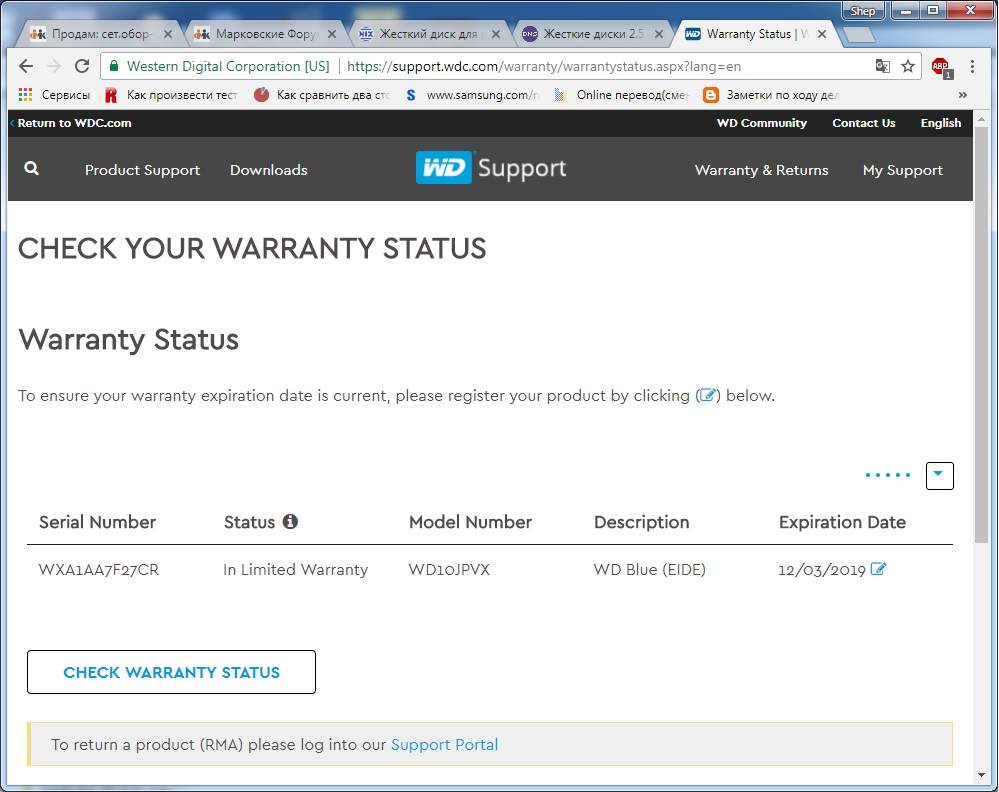999x792 pixels.
Task: Open the Сервисы apps grid shortcut
Action: click(54, 95)
